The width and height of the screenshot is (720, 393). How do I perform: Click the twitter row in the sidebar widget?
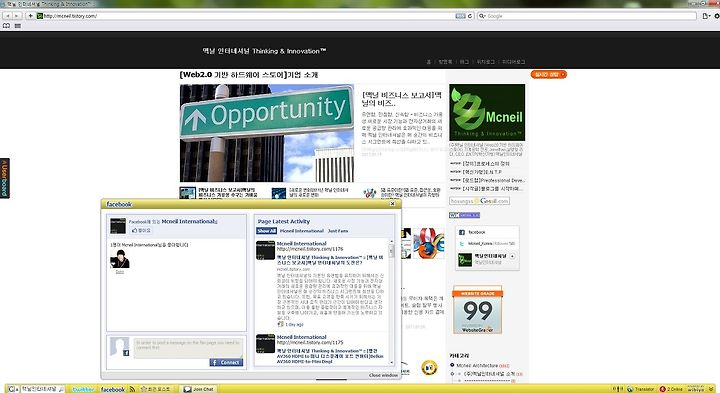pyautogui.click(x=487, y=243)
